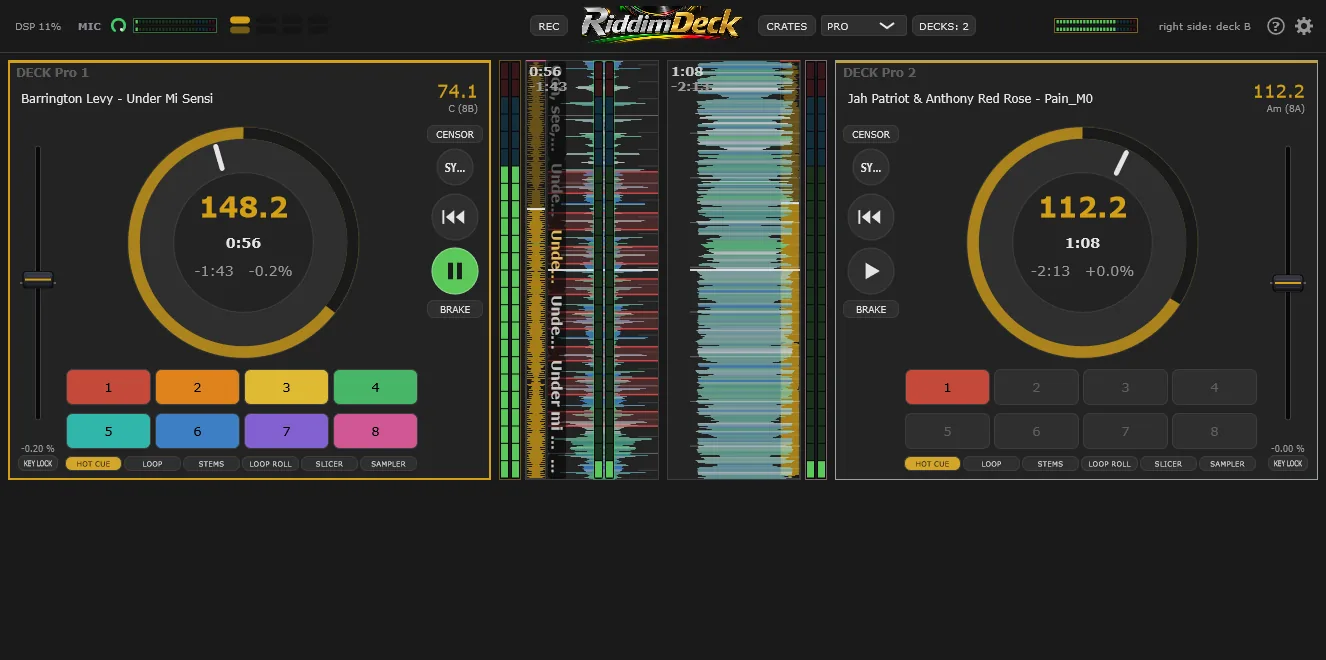Set empty hot cue pad 7 on Deck Pro 2
Viewport: 1326px width, 660px height.
1125,431
